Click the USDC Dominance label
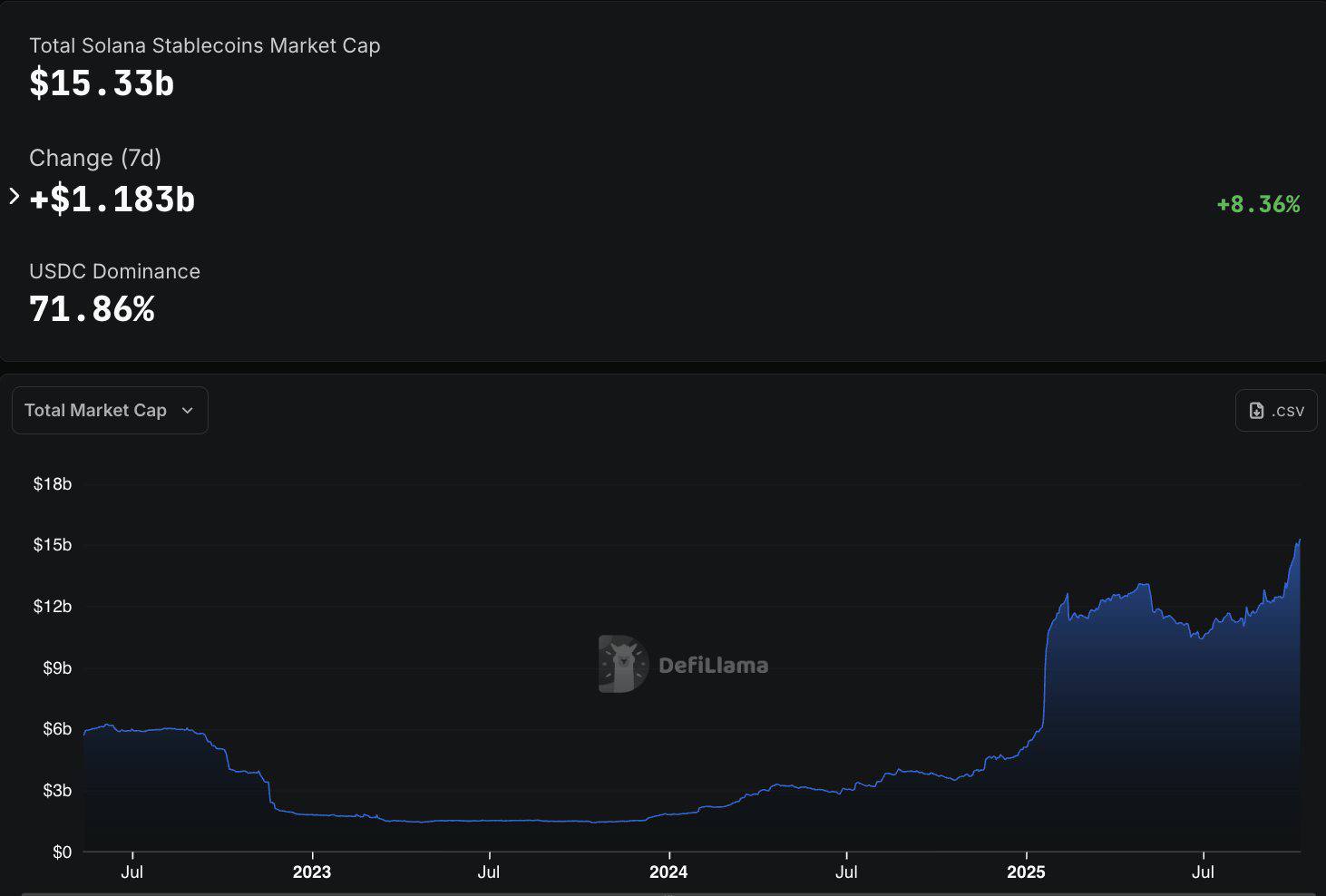 tap(114, 271)
